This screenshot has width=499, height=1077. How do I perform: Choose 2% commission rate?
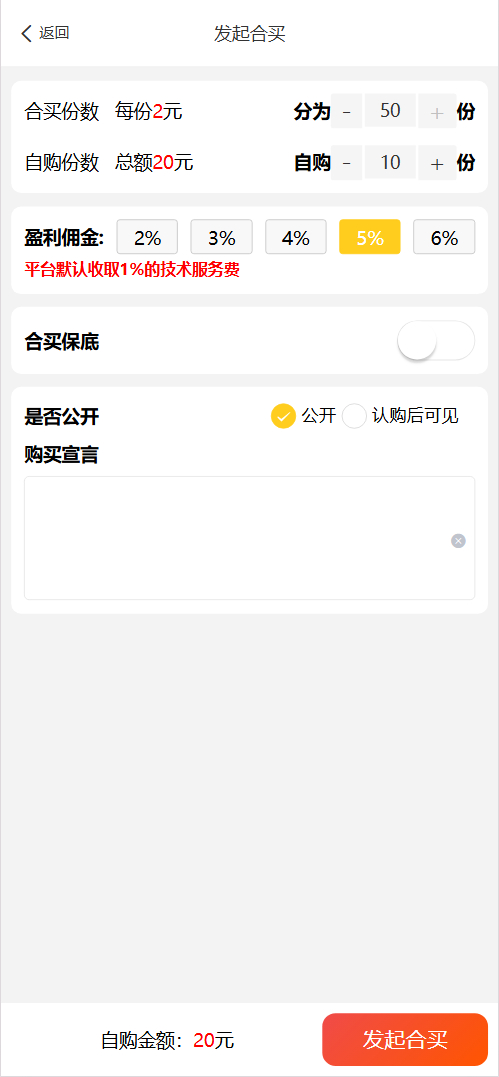tap(147, 238)
